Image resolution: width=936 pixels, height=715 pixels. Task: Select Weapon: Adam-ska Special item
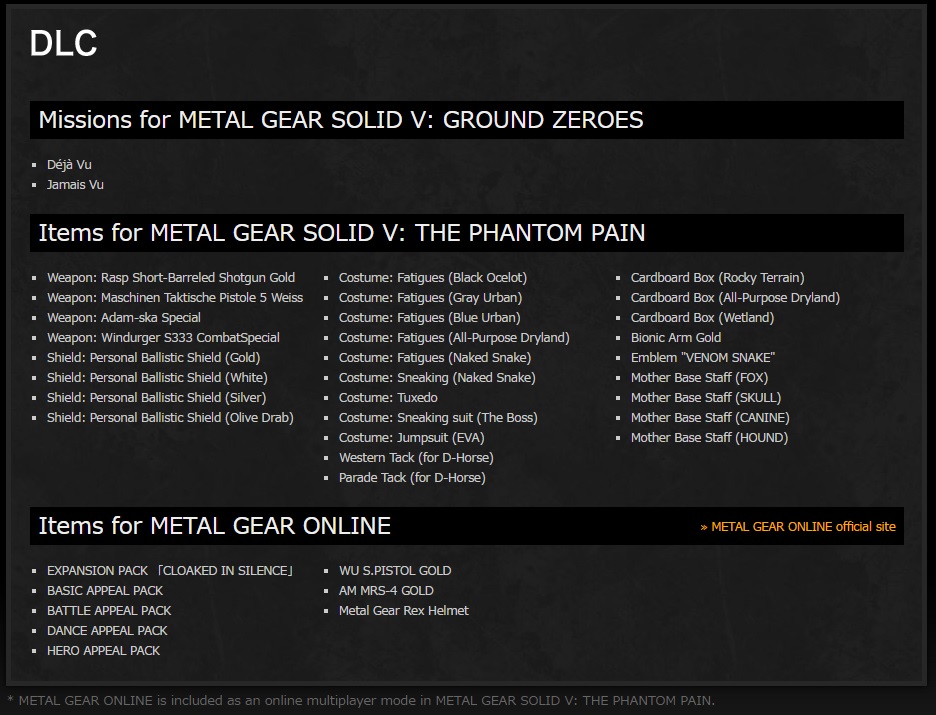click(124, 318)
